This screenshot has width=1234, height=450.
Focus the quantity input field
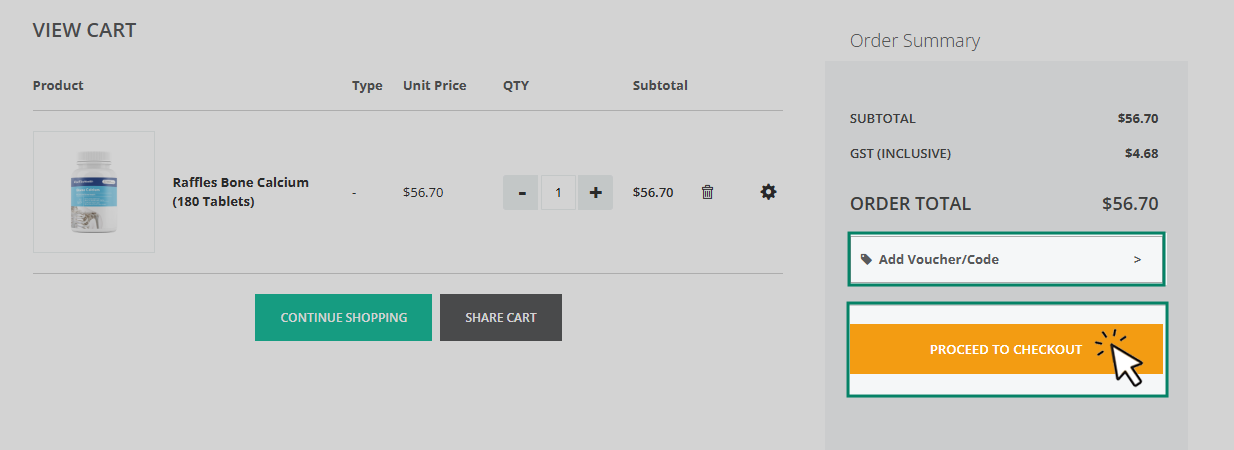point(558,192)
